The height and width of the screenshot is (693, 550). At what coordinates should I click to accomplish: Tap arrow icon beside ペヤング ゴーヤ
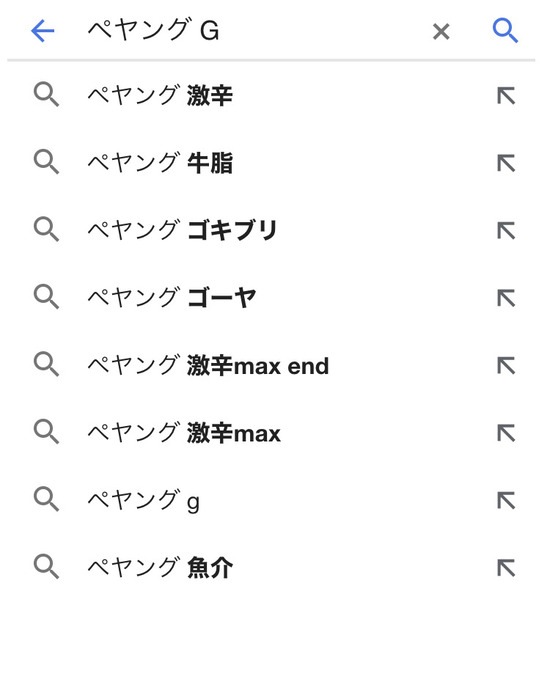(x=506, y=298)
